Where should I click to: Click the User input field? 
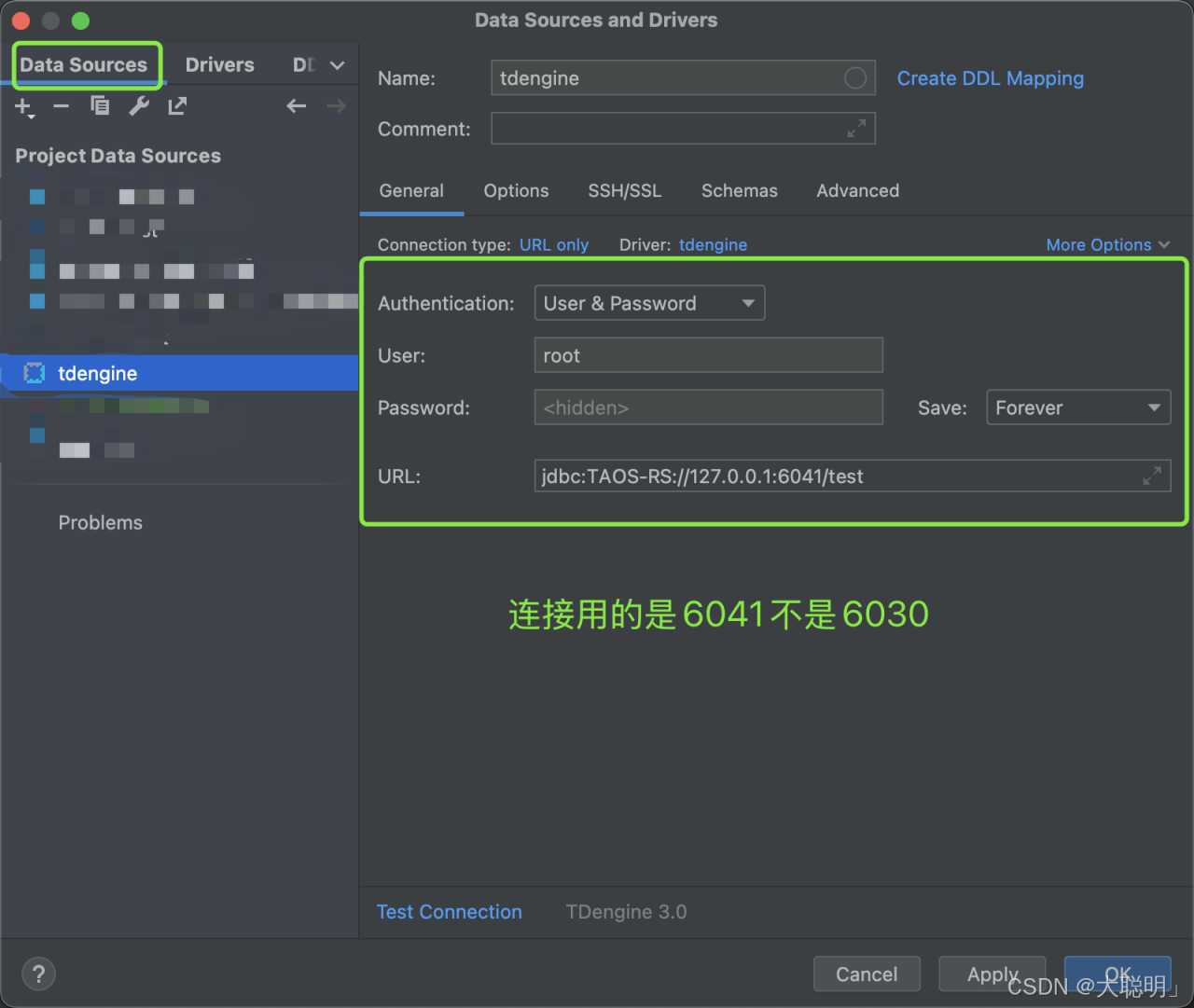pyautogui.click(x=708, y=355)
